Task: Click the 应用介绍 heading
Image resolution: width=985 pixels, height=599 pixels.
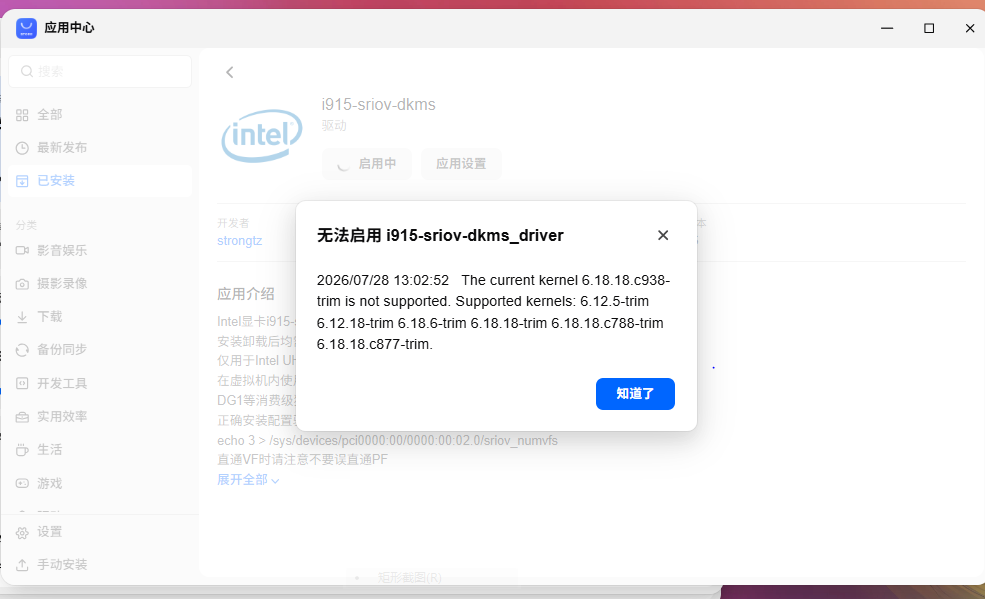Action: [x=246, y=294]
